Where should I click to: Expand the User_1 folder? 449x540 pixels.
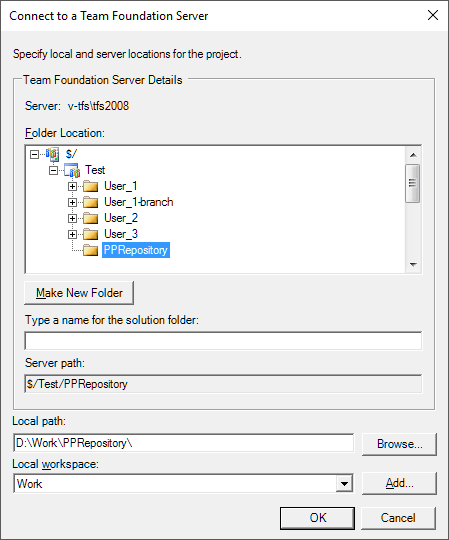(x=72, y=187)
